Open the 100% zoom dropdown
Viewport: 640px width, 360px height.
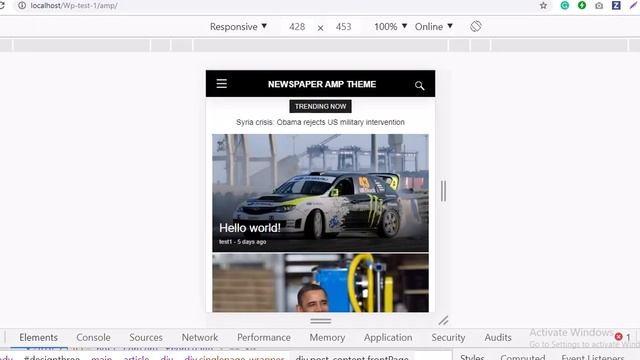(391, 27)
